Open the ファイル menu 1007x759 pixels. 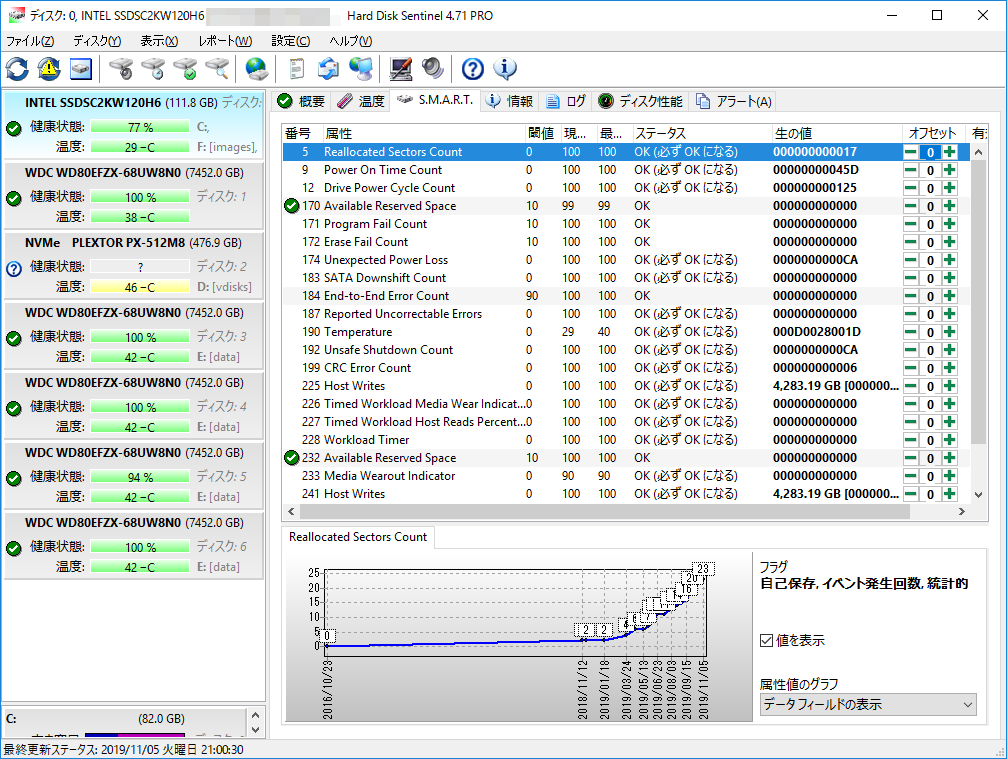tap(30, 41)
